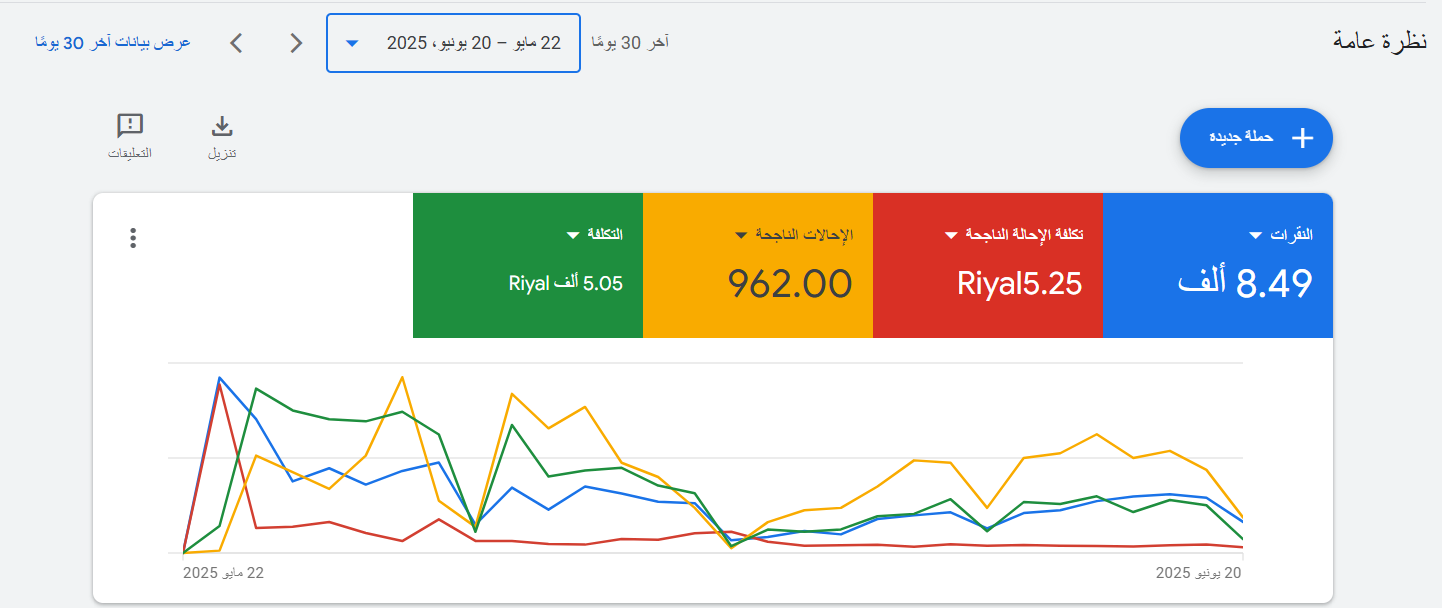The height and width of the screenshot is (608, 1442).
Task: Select the blue 8.49 ألف clicks card
Action: (x=1217, y=284)
